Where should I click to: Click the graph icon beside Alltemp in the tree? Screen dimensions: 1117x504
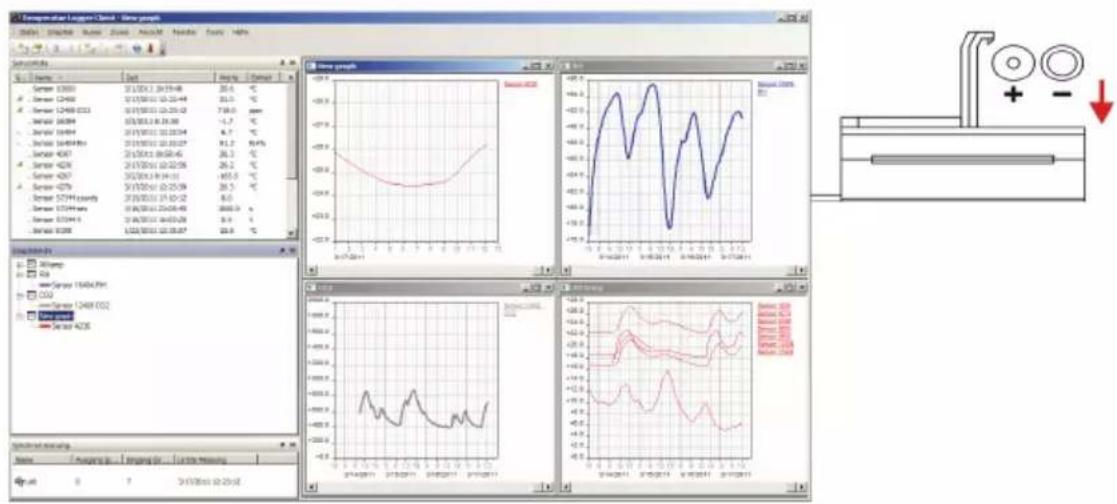click(31, 264)
